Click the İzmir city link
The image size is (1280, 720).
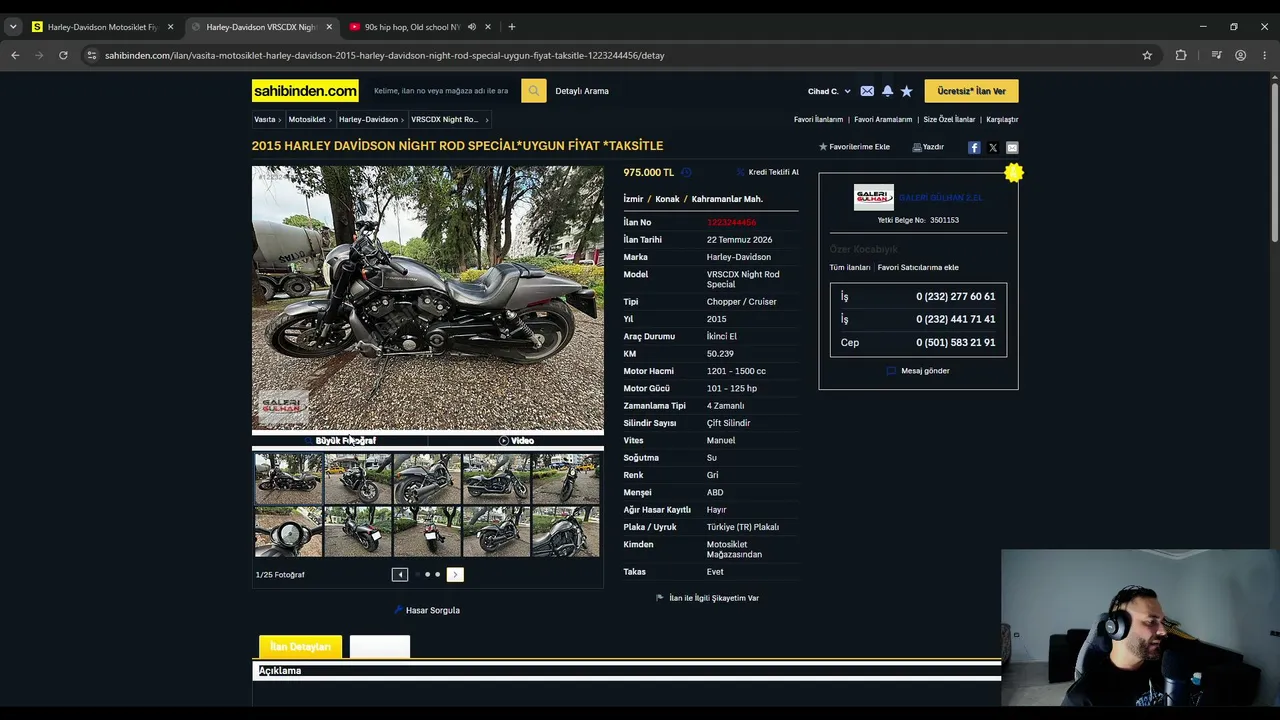click(633, 199)
